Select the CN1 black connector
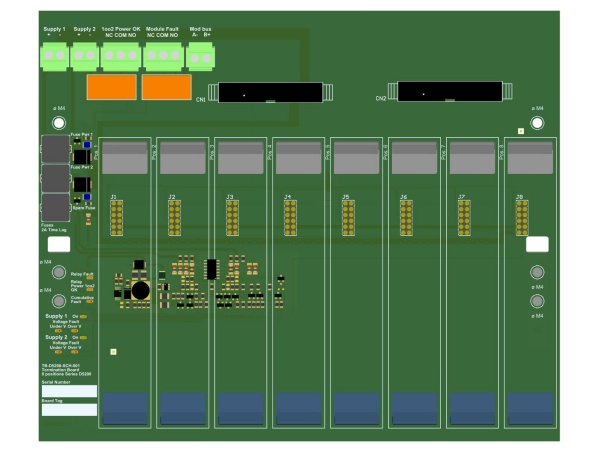600x450 pixels. (269, 92)
